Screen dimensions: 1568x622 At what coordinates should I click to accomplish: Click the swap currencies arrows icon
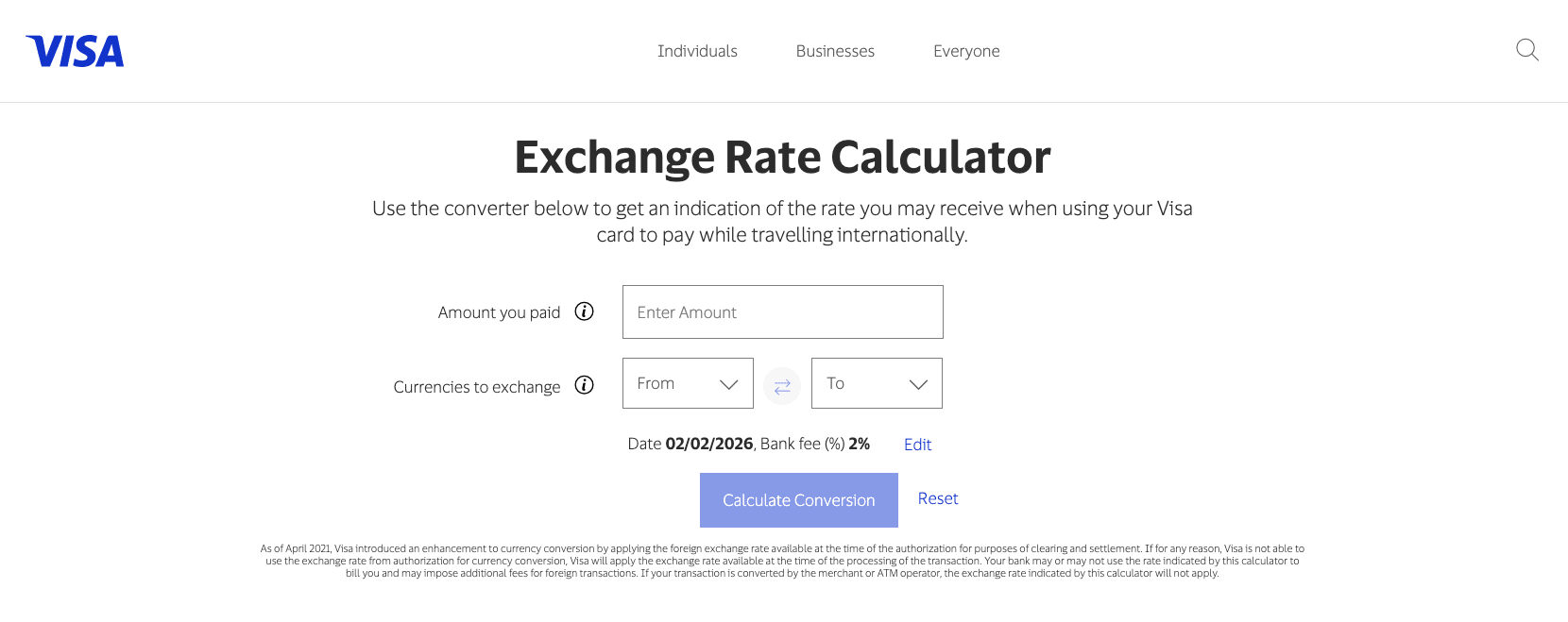coord(782,386)
